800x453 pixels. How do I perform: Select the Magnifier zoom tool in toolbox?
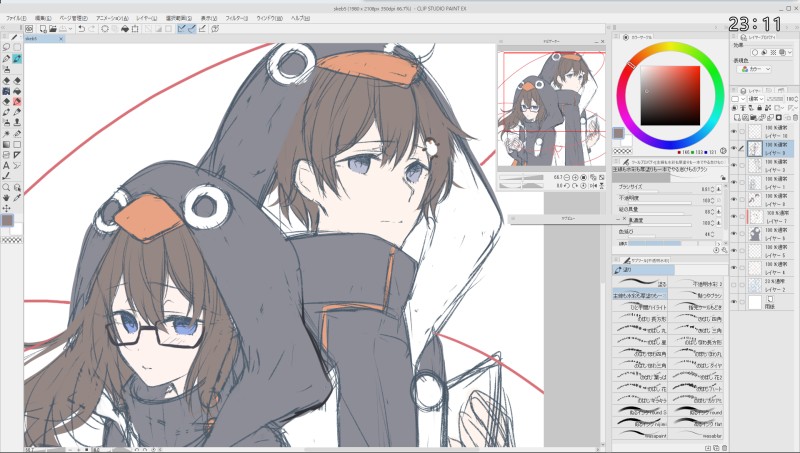click(6, 187)
